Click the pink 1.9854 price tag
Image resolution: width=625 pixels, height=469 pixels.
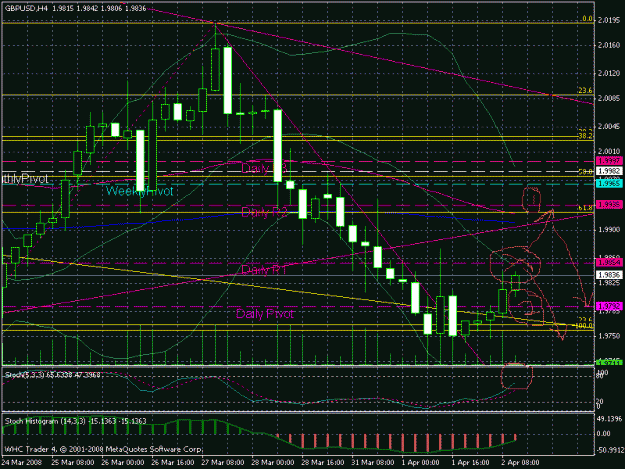[609, 263]
